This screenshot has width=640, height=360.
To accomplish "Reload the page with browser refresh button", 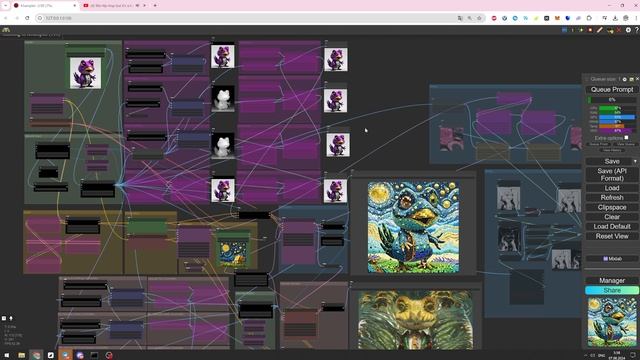I will (27, 18).
